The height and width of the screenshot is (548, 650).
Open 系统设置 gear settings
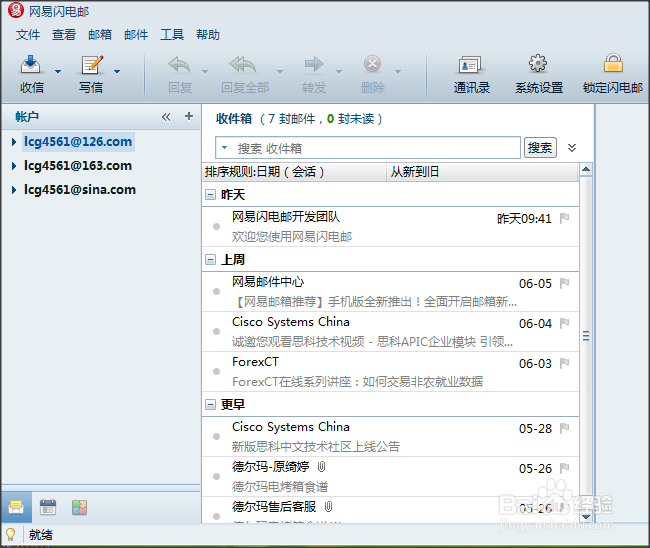click(x=538, y=63)
